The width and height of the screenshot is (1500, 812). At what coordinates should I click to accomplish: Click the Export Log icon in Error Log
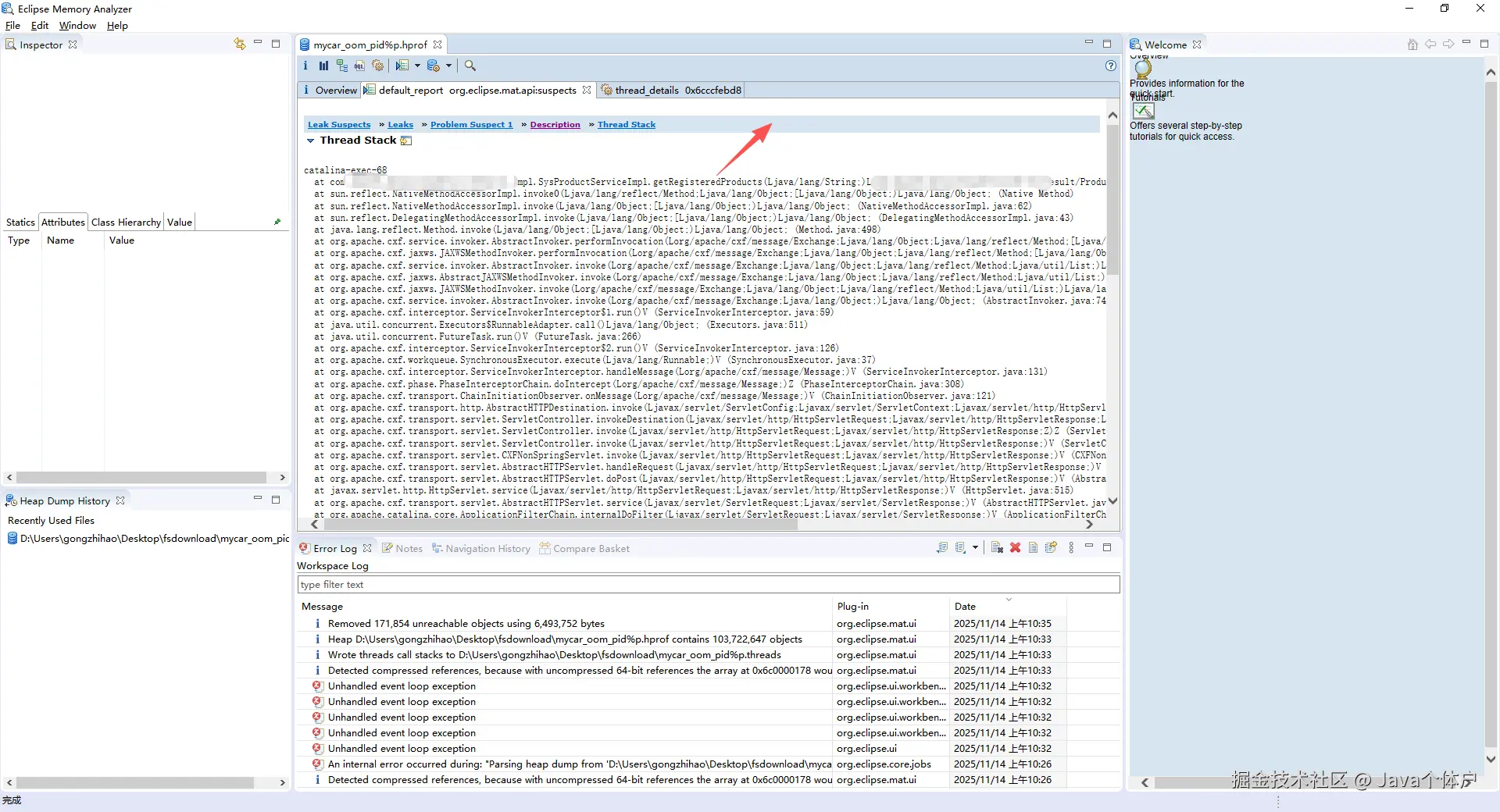pyautogui.click(x=942, y=548)
